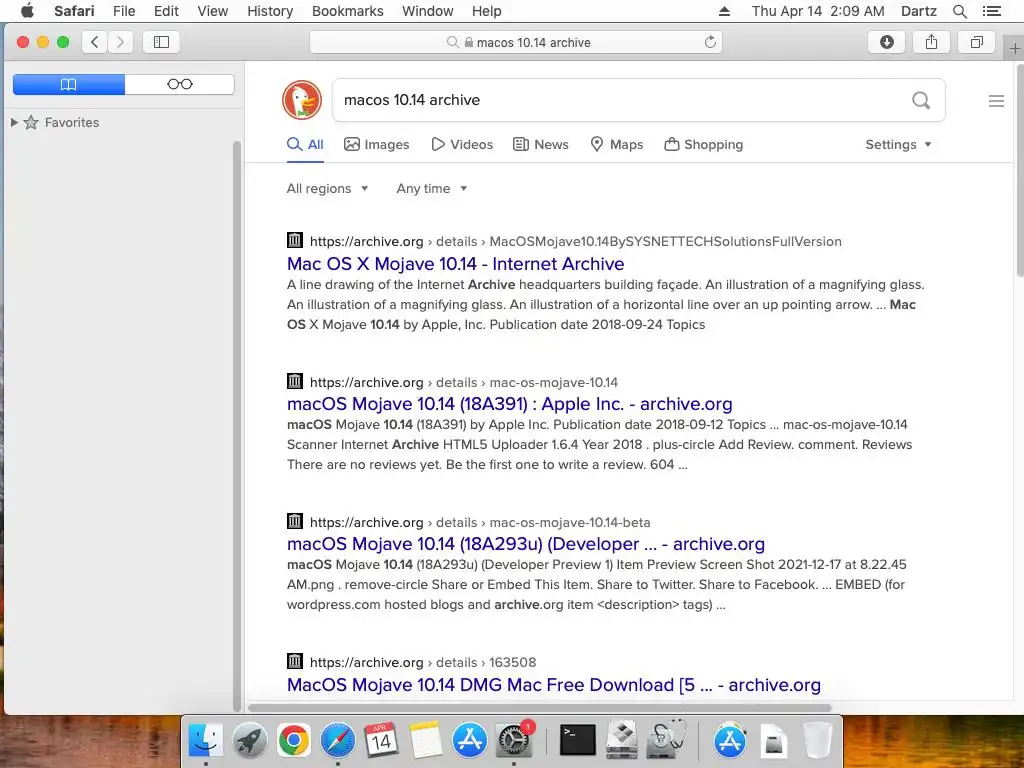The image size is (1024, 768).
Task: Open Mac OS X Mojave 10.14 - Internet Archive
Action: (455, 264)
